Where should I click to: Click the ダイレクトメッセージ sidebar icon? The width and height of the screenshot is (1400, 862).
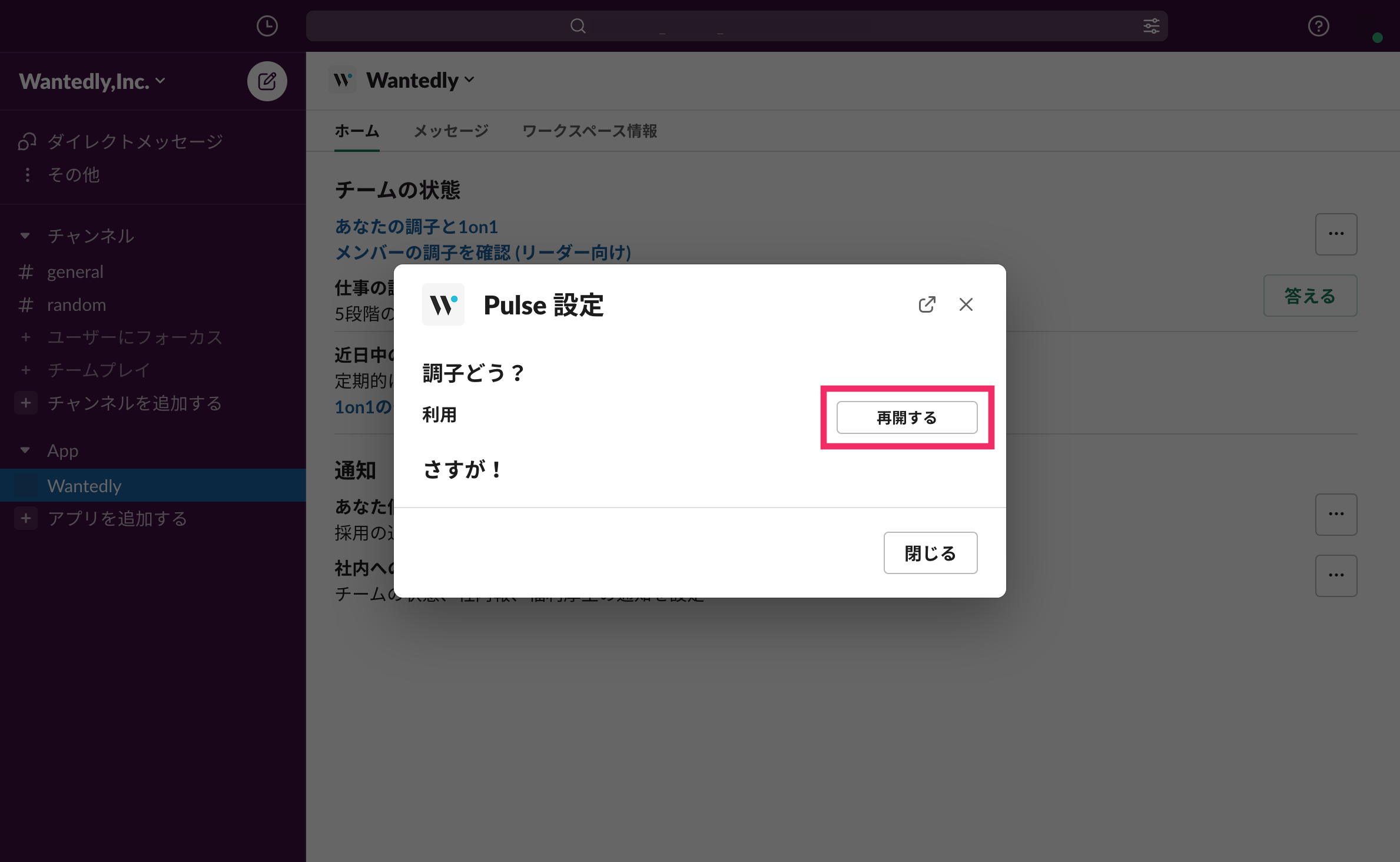pyautogui.click(x=27, y=141)
